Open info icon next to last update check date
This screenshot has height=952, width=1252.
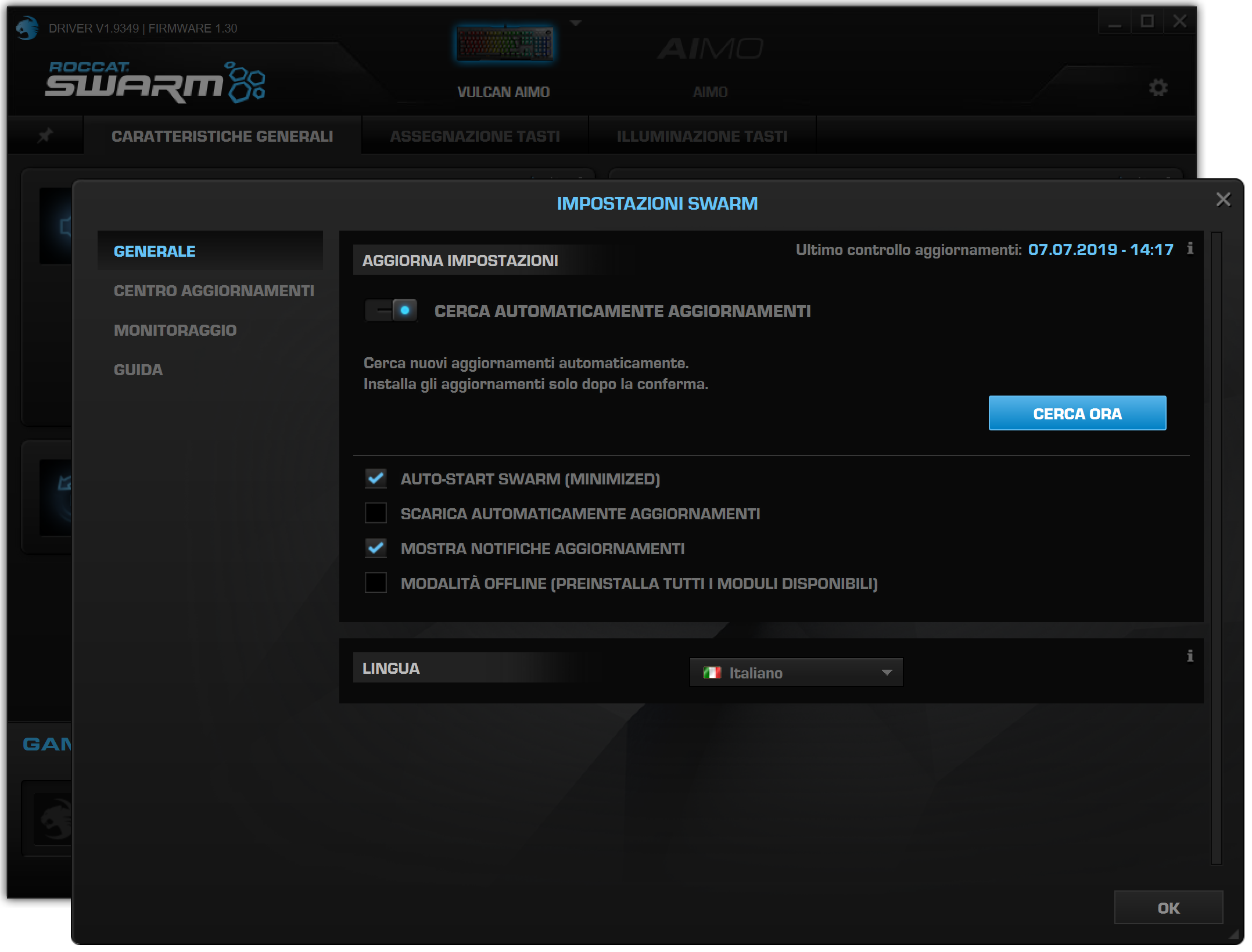(x=1190, y=249)
